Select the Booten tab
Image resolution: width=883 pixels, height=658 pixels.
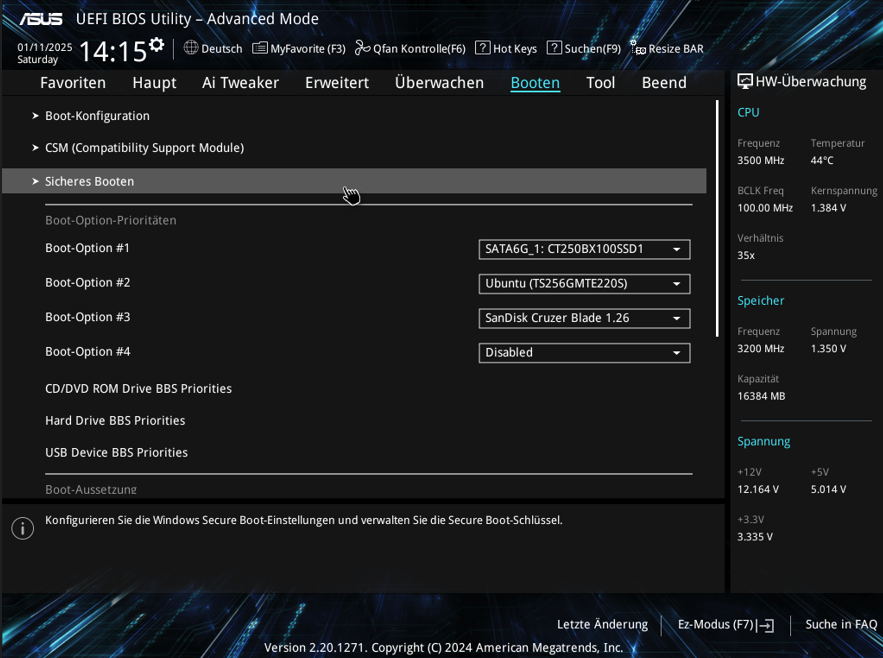coord(535,83)
